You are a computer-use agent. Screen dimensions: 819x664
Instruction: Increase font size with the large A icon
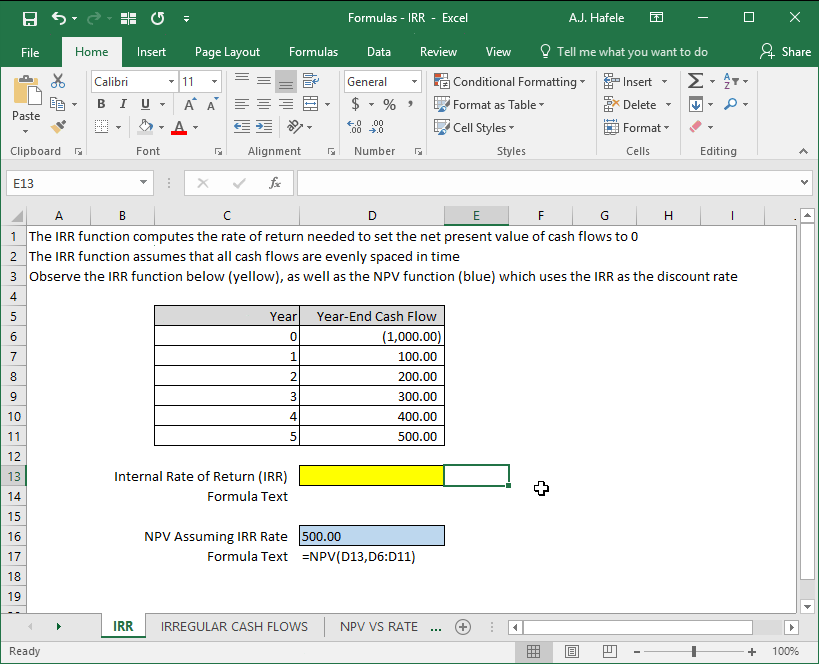point(190,104)
